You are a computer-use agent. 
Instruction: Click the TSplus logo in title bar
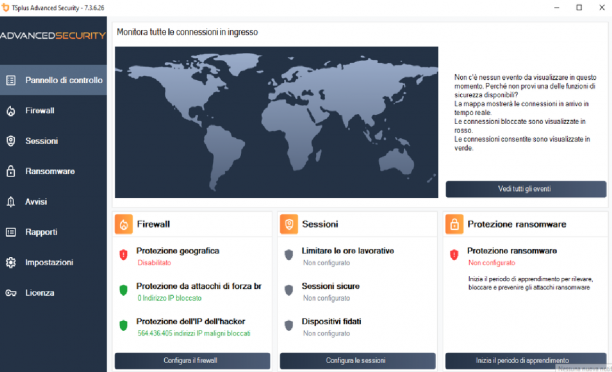point(5,7)
